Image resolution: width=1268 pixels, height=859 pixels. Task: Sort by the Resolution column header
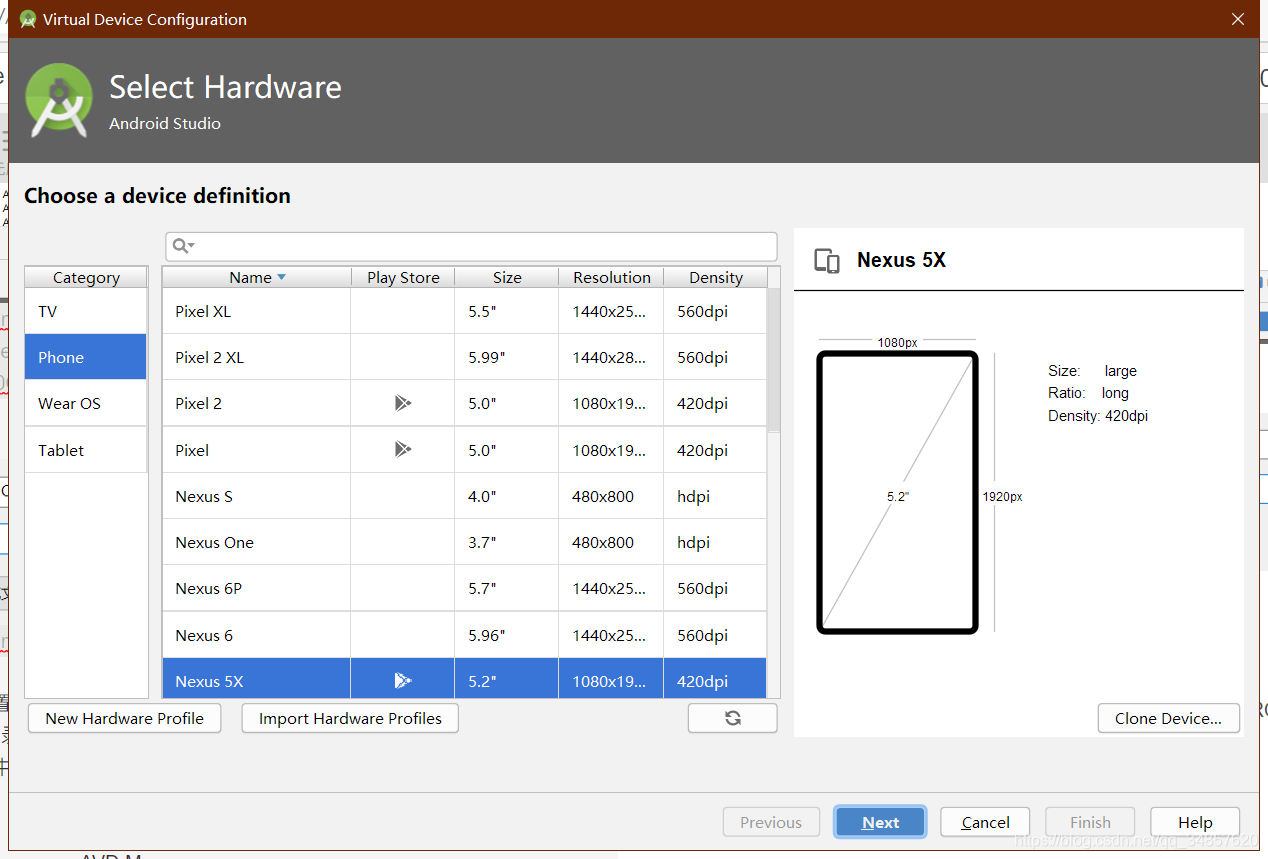coord(612,278)
